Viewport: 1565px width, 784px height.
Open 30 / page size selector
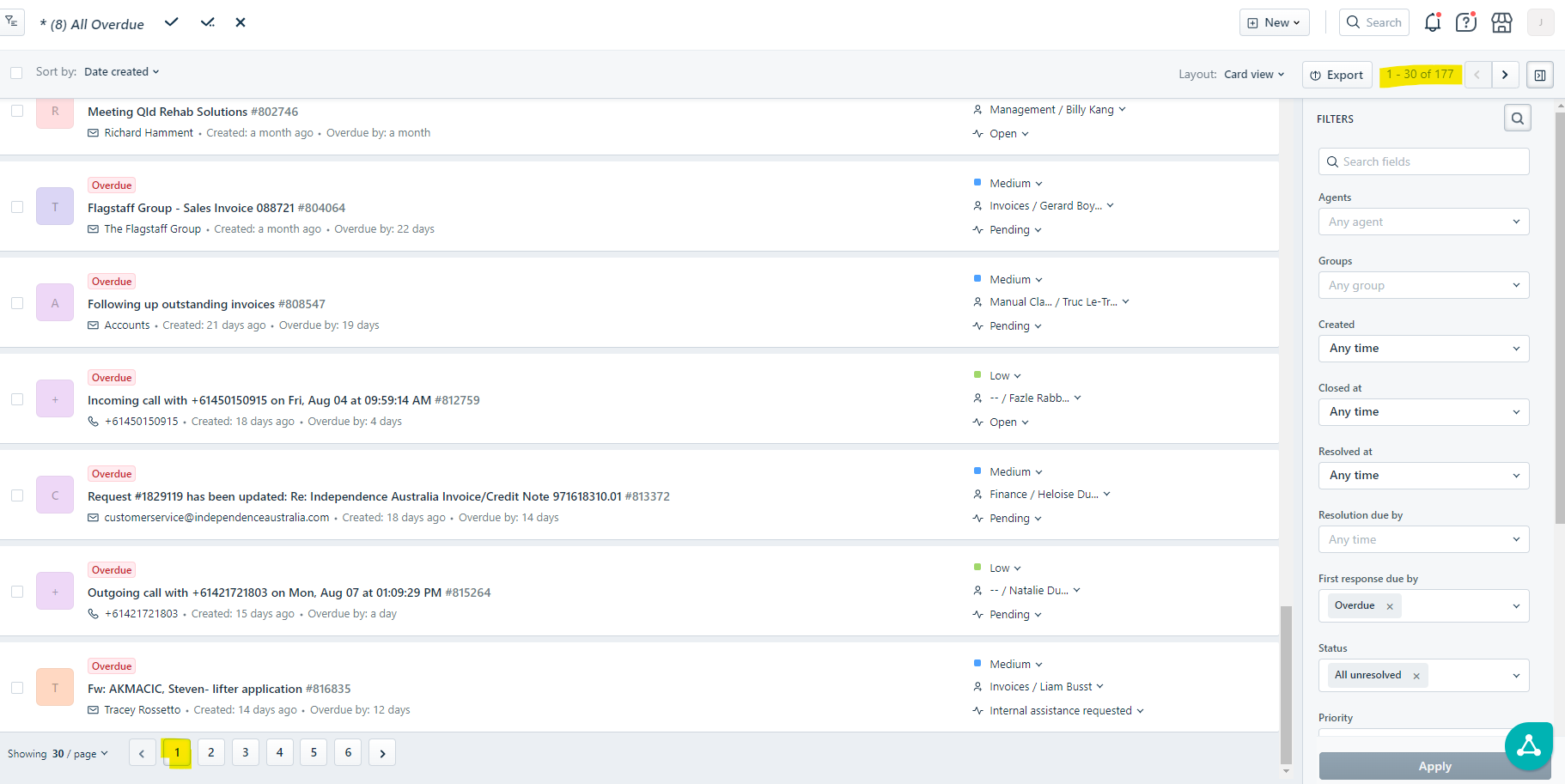[80, 754]
